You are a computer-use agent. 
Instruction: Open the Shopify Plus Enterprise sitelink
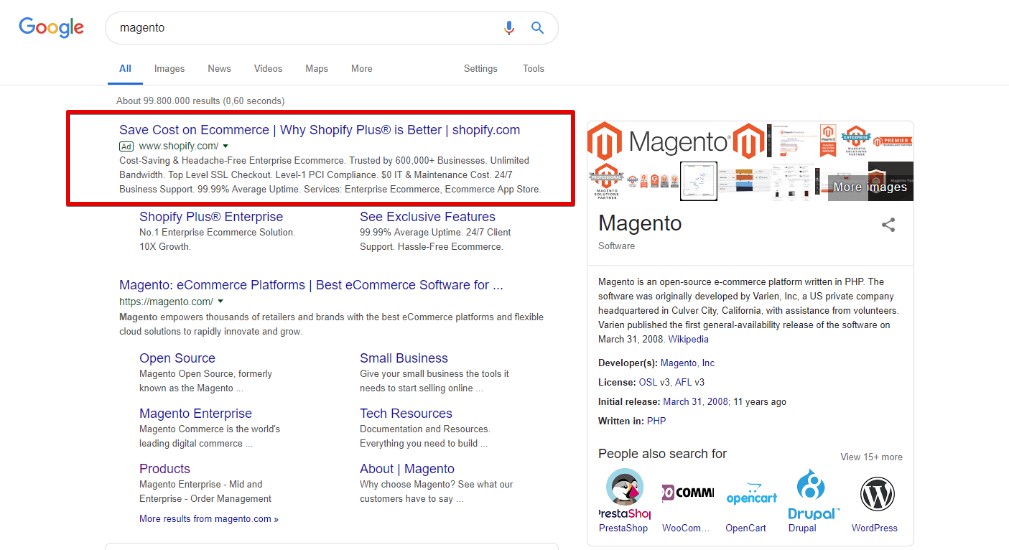(211, 217)
